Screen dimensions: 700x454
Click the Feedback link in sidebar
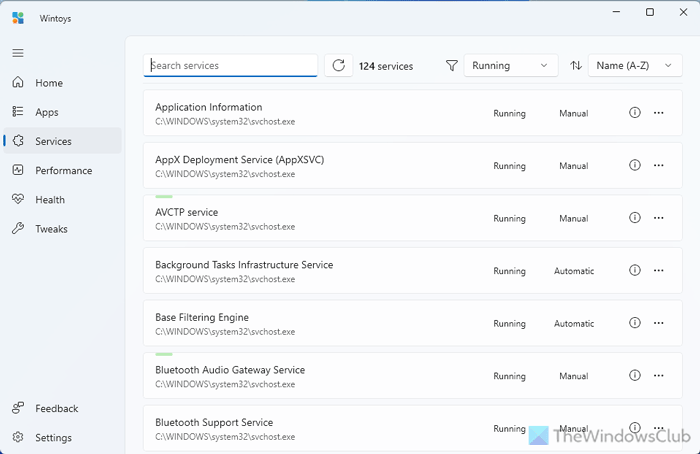point(56,408)
